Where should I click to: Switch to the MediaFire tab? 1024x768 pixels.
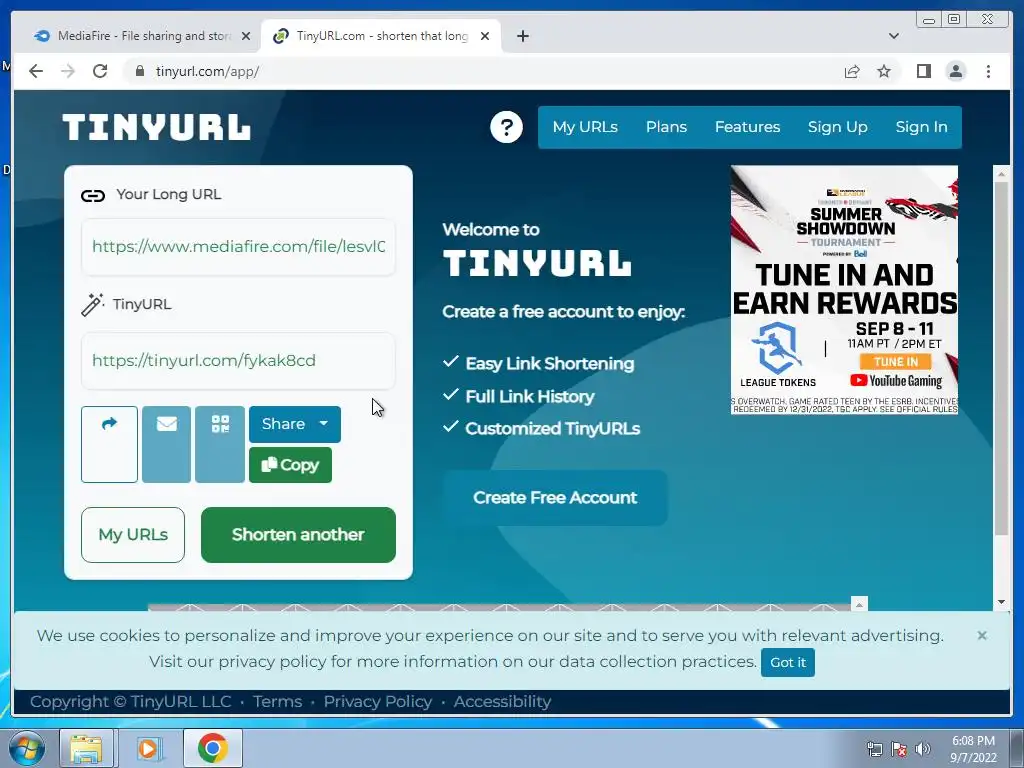pyautogui.click(x=142, y=36)
